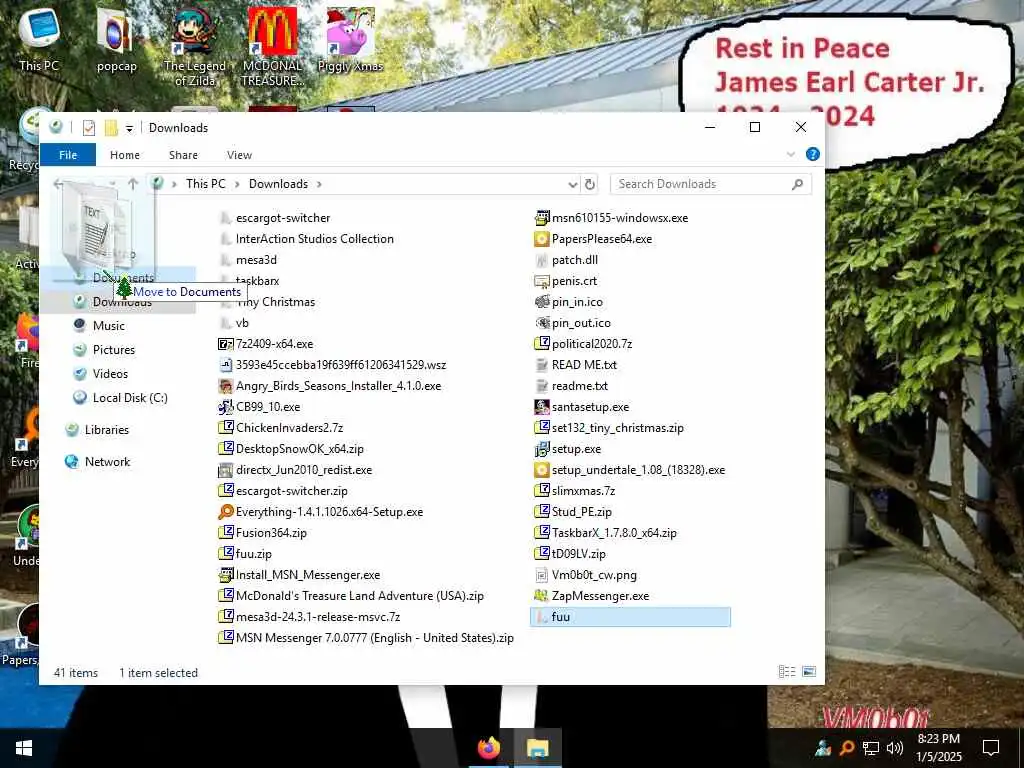Switch to the View ribbon tab
Image resolution: width=1024 pixels, height=768 pixels.
point(239,155)
